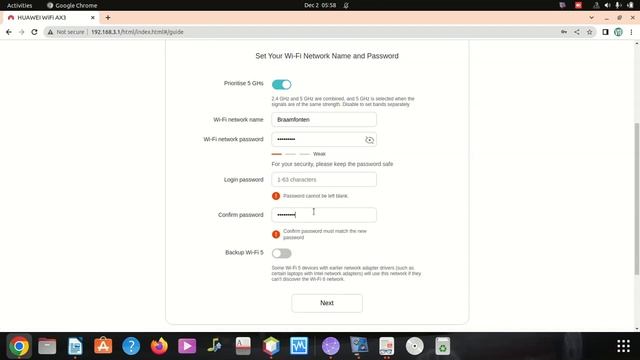The height and width of the screenshot is (360, 640).
Task: Show Wi-Fi password with eye icon
Action: [x=369, y=140]
